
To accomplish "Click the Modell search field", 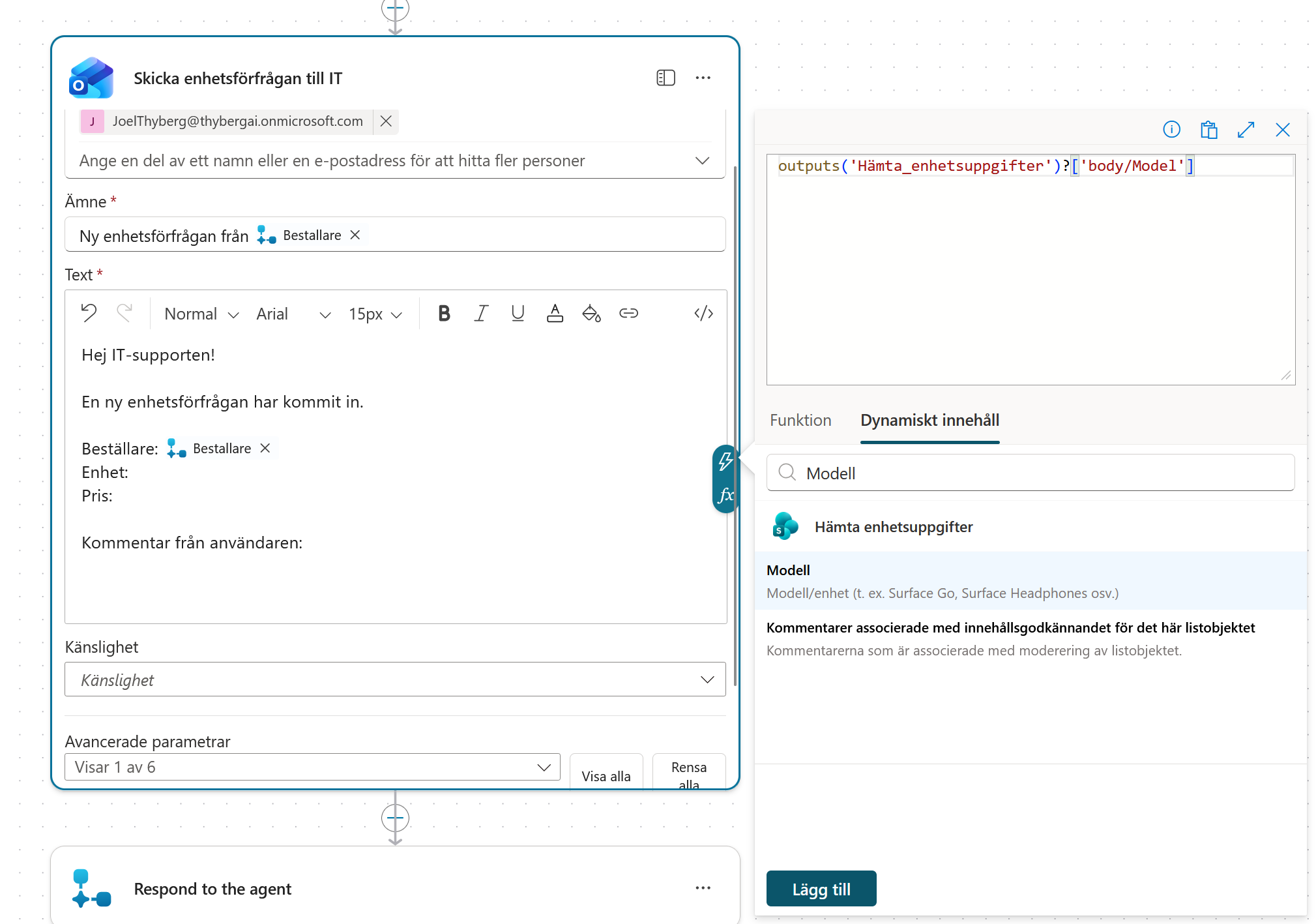I will (1031, 473).
